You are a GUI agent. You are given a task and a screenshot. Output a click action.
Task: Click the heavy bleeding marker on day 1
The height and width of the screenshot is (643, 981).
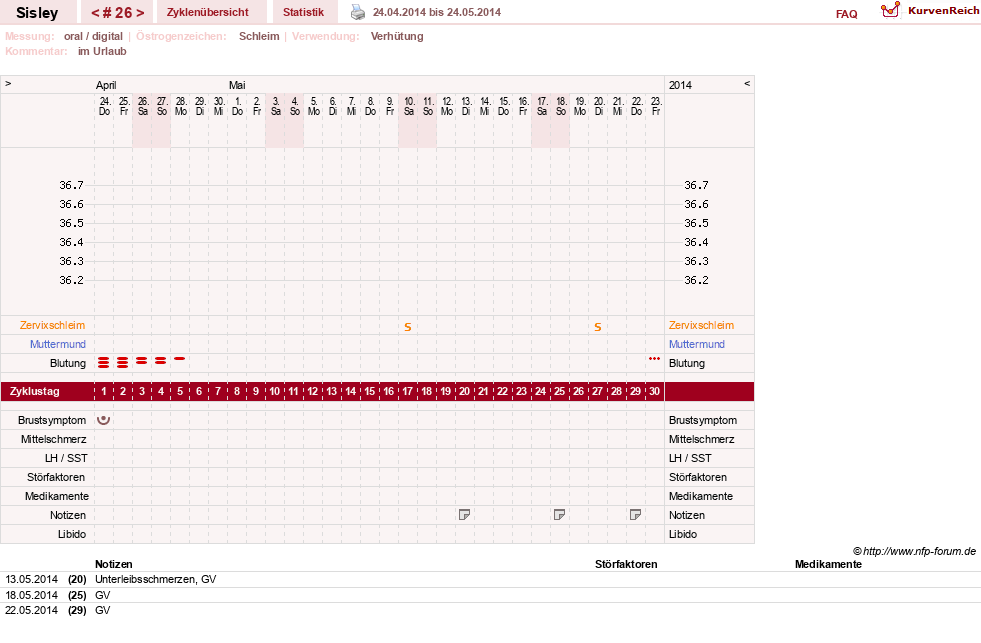coord(104,362)
